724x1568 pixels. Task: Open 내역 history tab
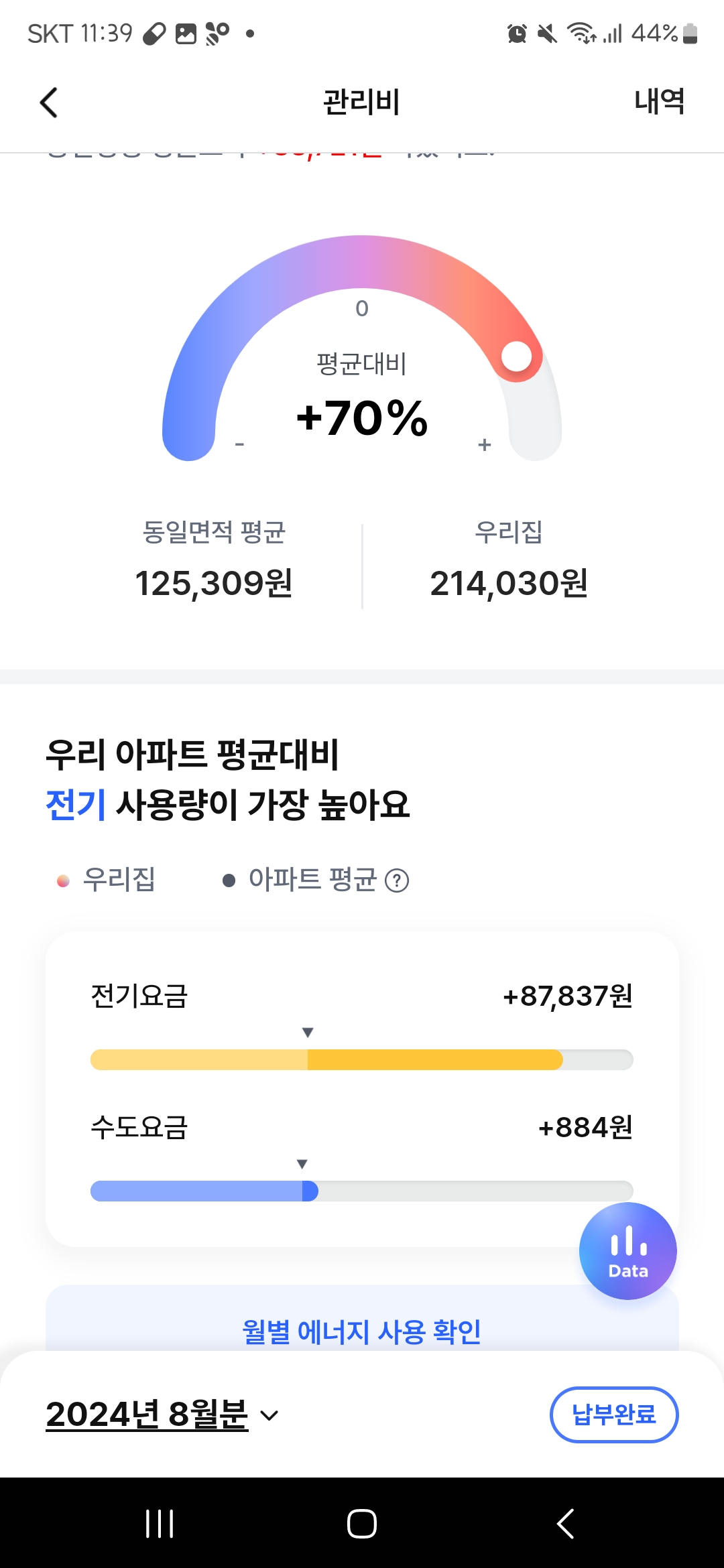tap(659, 102)
